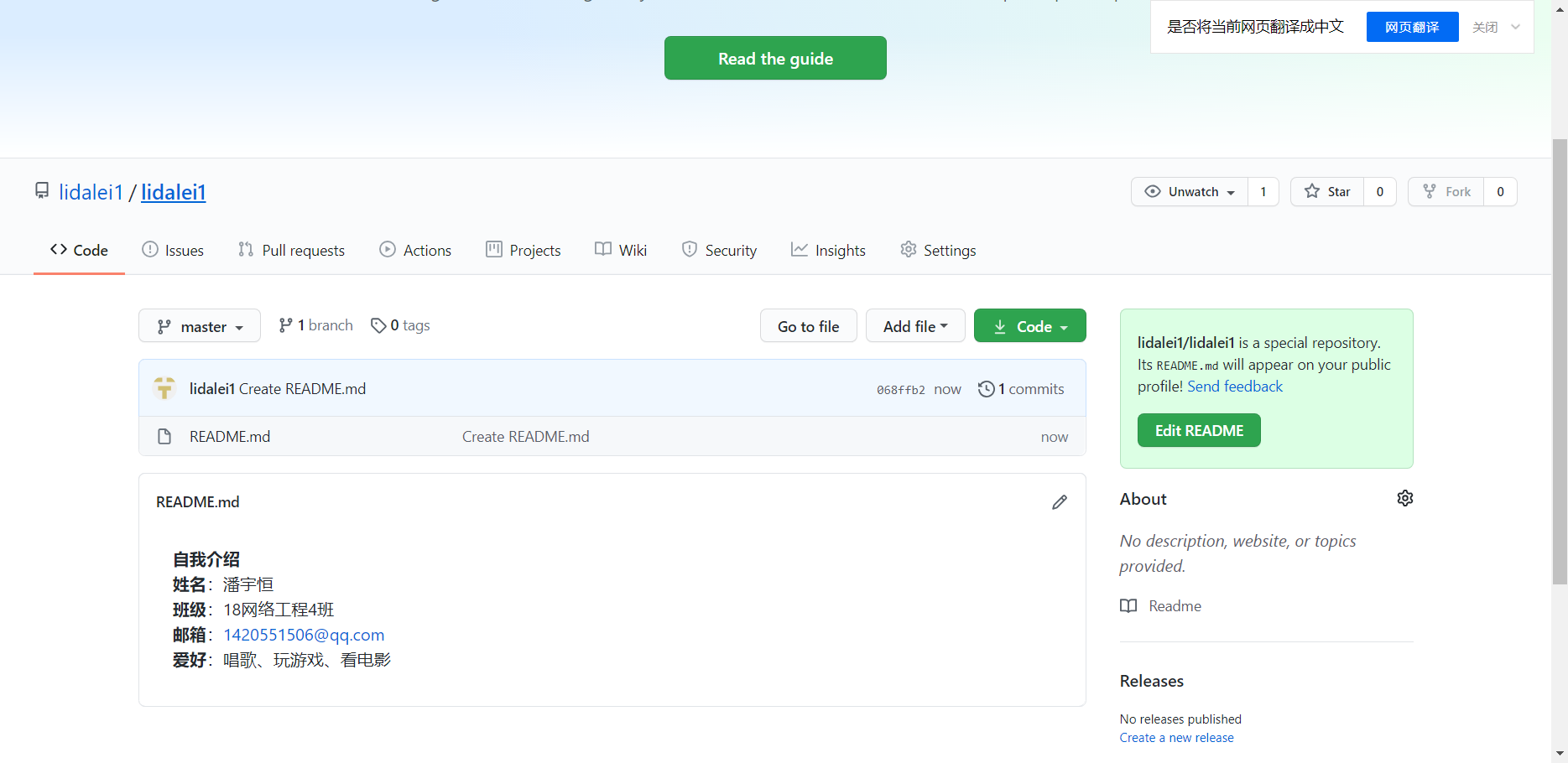Open the Projects tab
This screenshot has height=763, width=1568.
(524, 250)
